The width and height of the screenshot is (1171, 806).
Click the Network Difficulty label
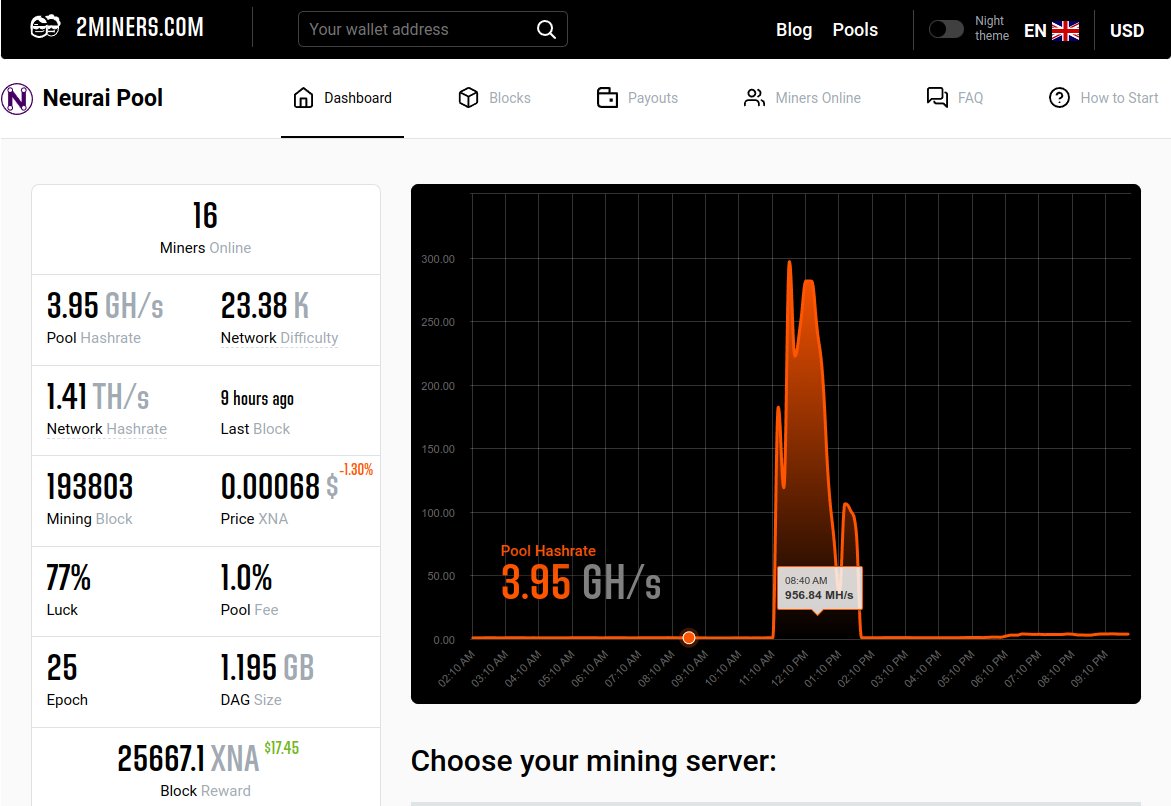click(x=279, y=338)
